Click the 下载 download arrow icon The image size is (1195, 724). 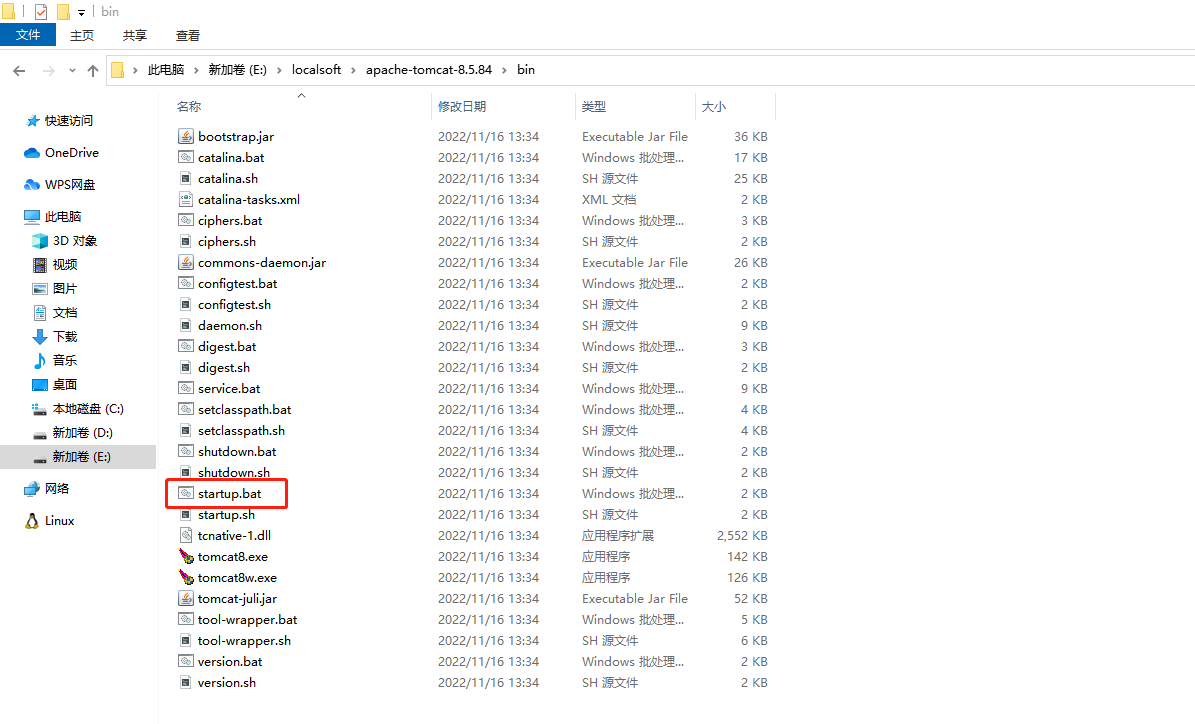coord(40,336)
